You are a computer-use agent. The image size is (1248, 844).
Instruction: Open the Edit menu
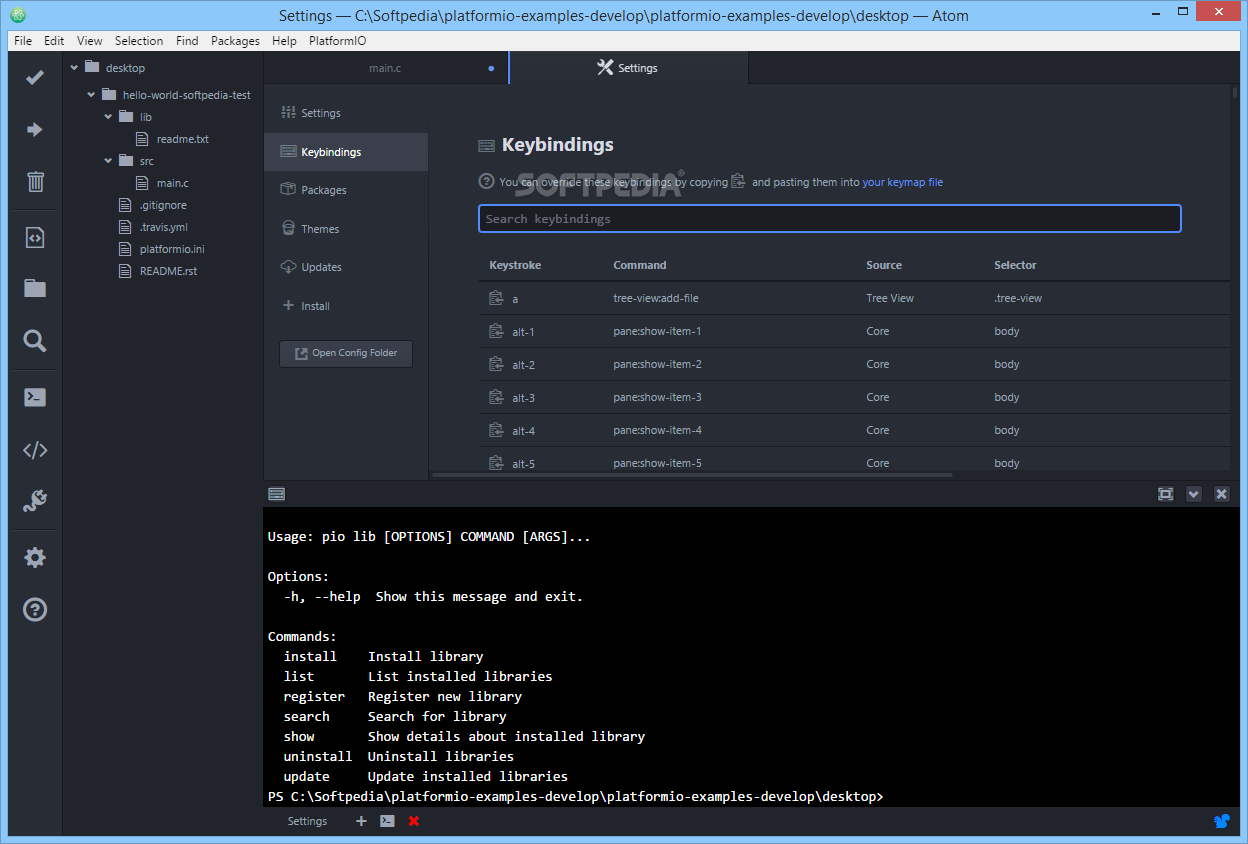pos(54,41)
